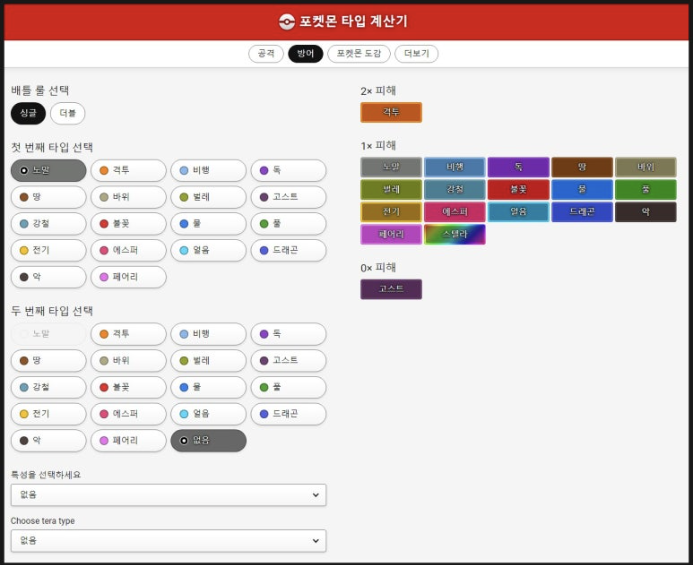Choose 페어리 as second type
This screenshot has width=693, height=565.
[129, 441]
